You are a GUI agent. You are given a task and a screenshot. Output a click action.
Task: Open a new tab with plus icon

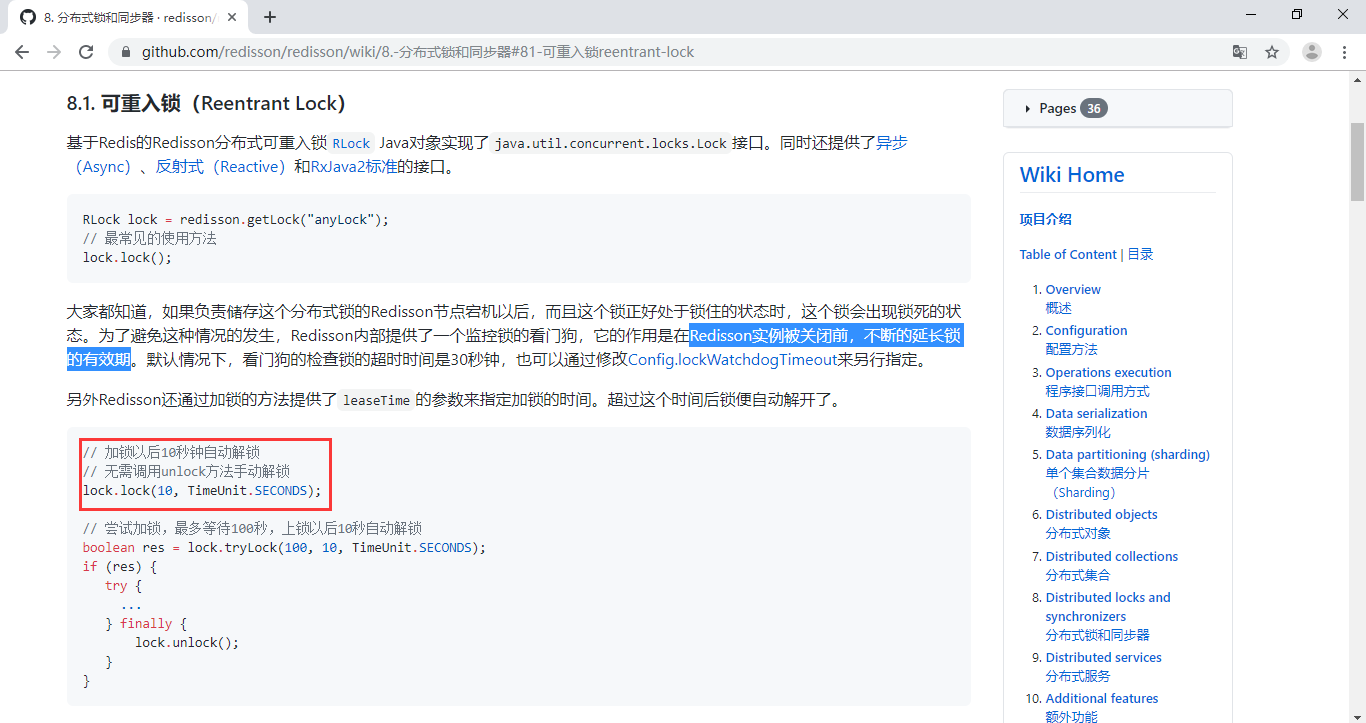[x=269, y=17]
